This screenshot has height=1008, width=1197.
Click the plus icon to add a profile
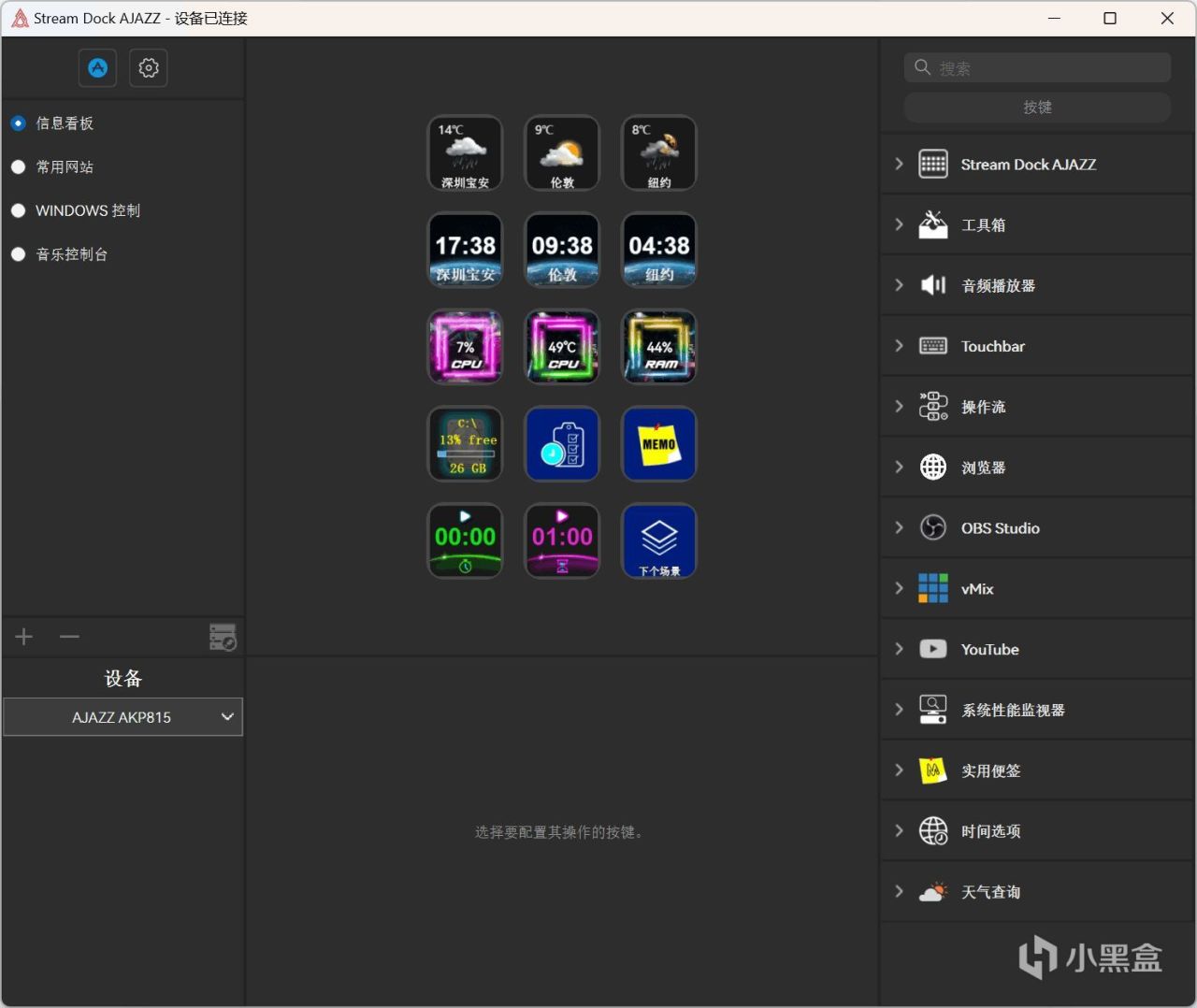tap(24, 637)
